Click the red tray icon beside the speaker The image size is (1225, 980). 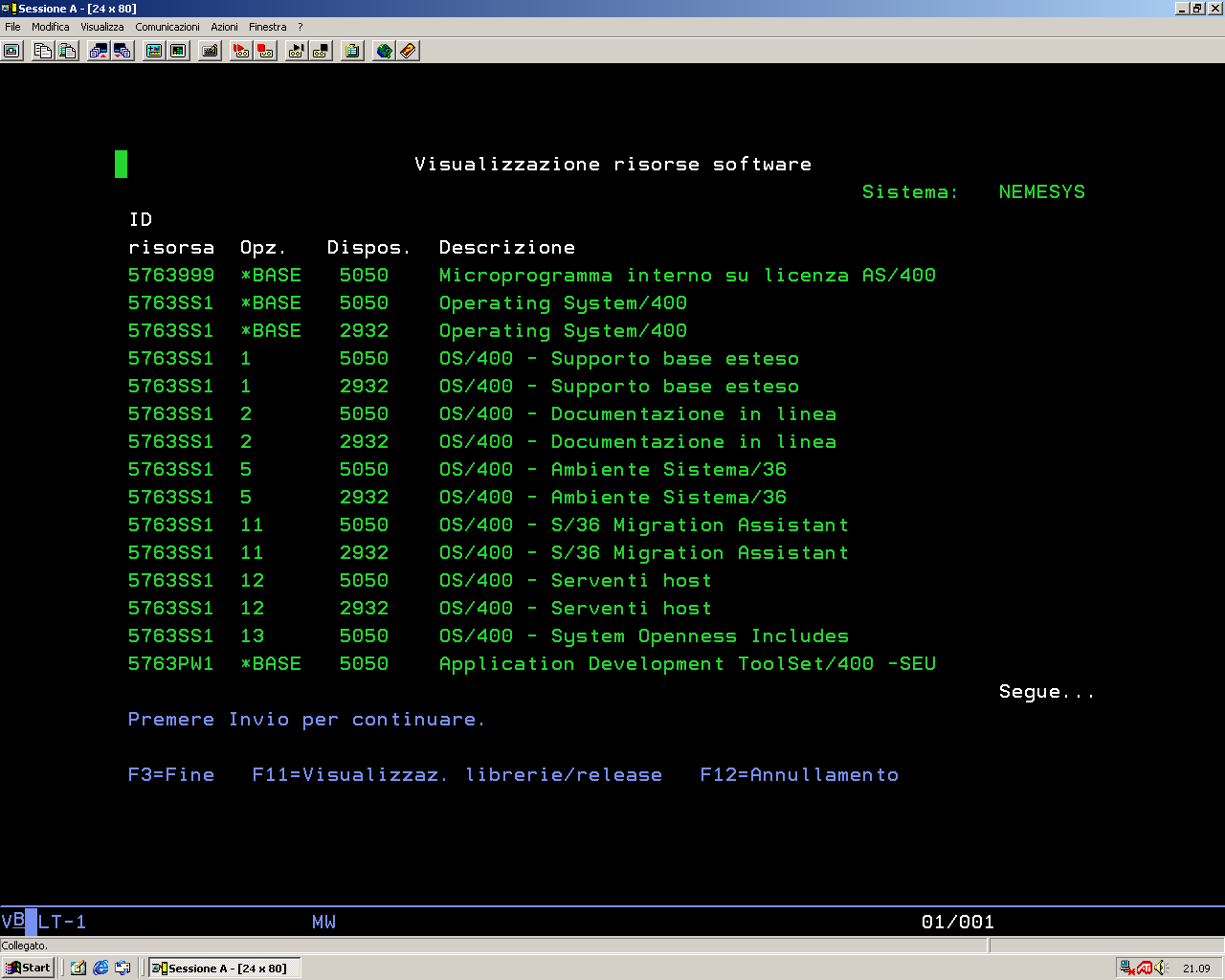point(1145,968)
